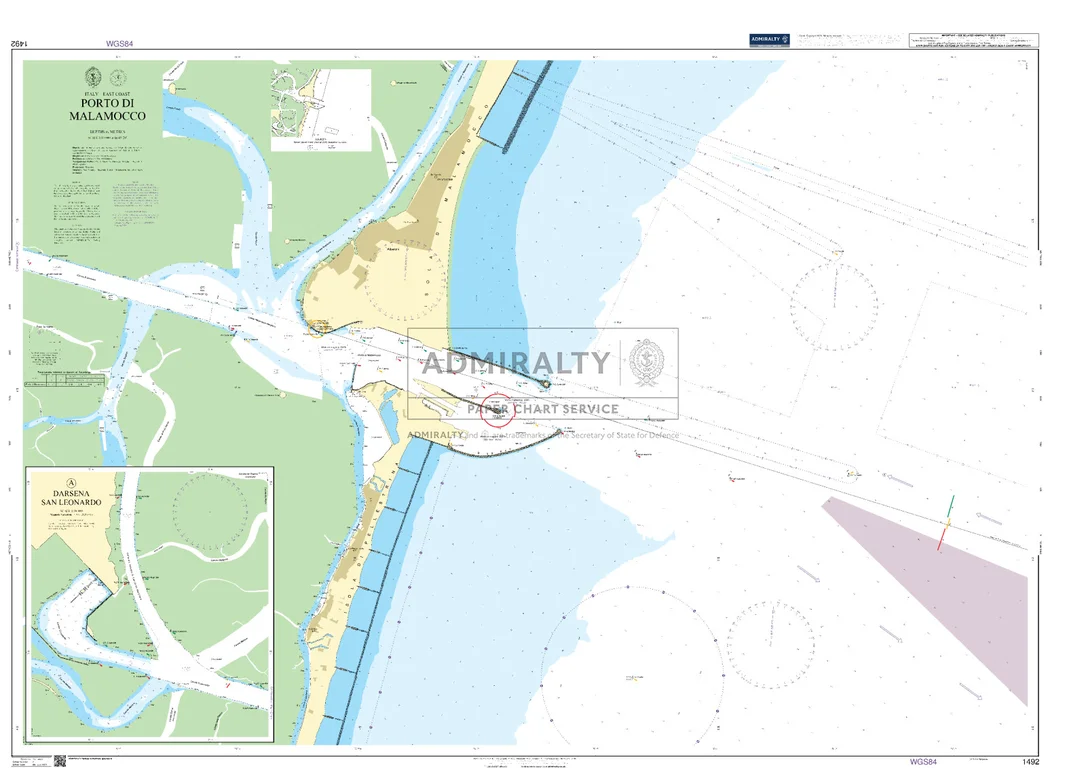Image resolution: width=1086 pixels, height=768 pixels.
Task: Click the ITALY - EAST COAST subtitle
Action: pyautogui.click(x=107, y=93)
